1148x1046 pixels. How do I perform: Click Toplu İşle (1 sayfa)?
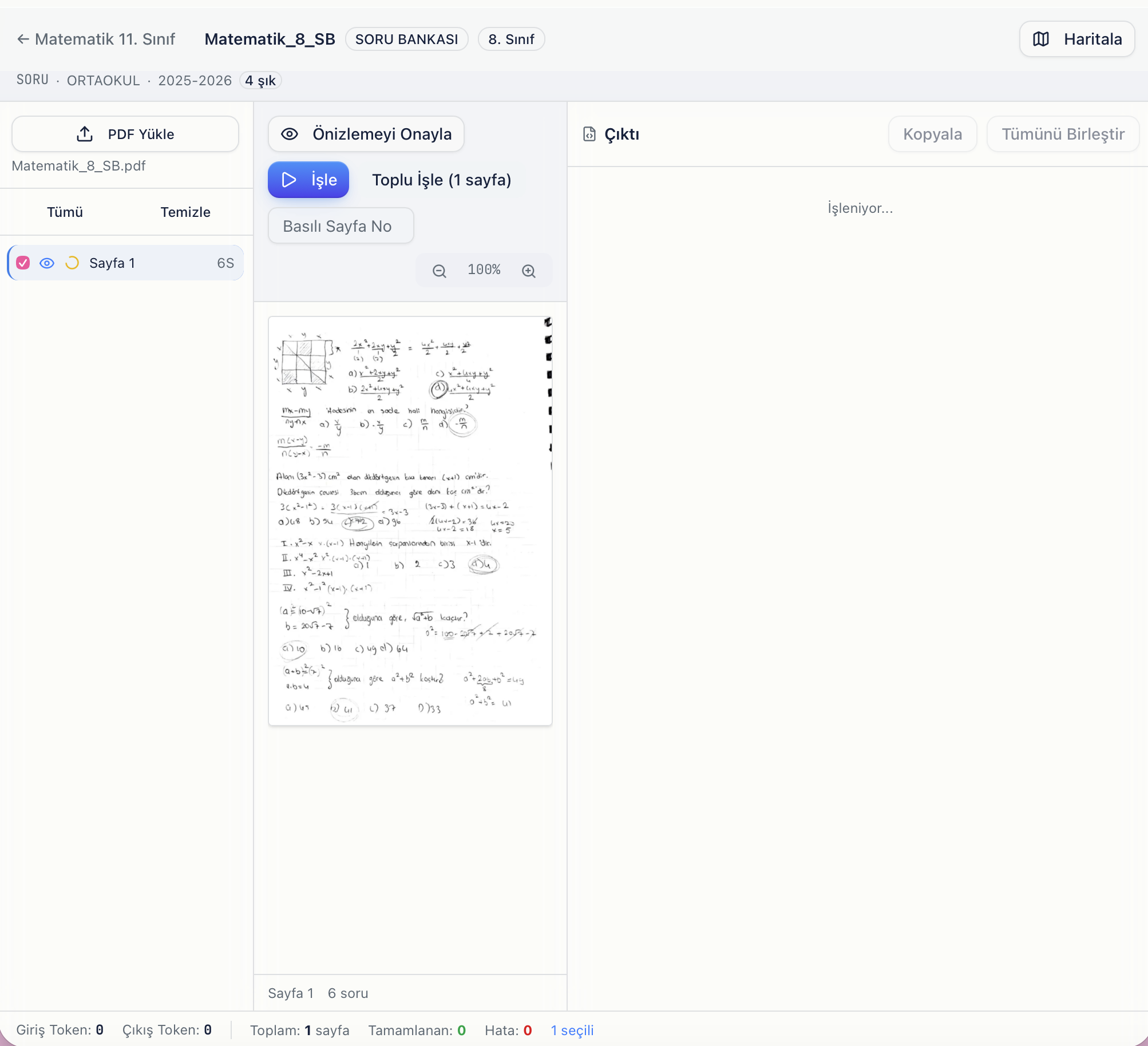tap(442, 180)
